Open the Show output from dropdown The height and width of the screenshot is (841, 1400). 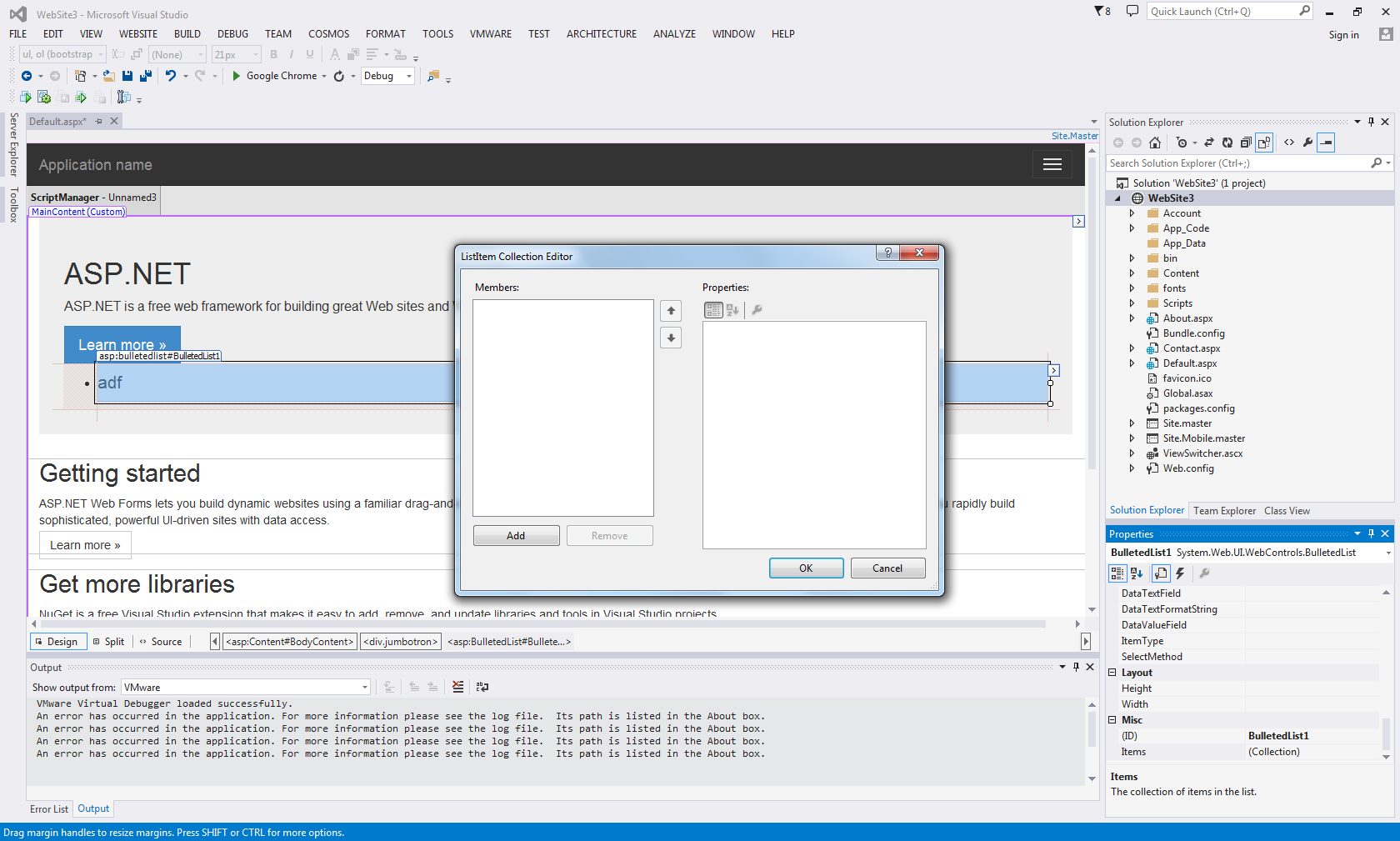coord(364,687)
